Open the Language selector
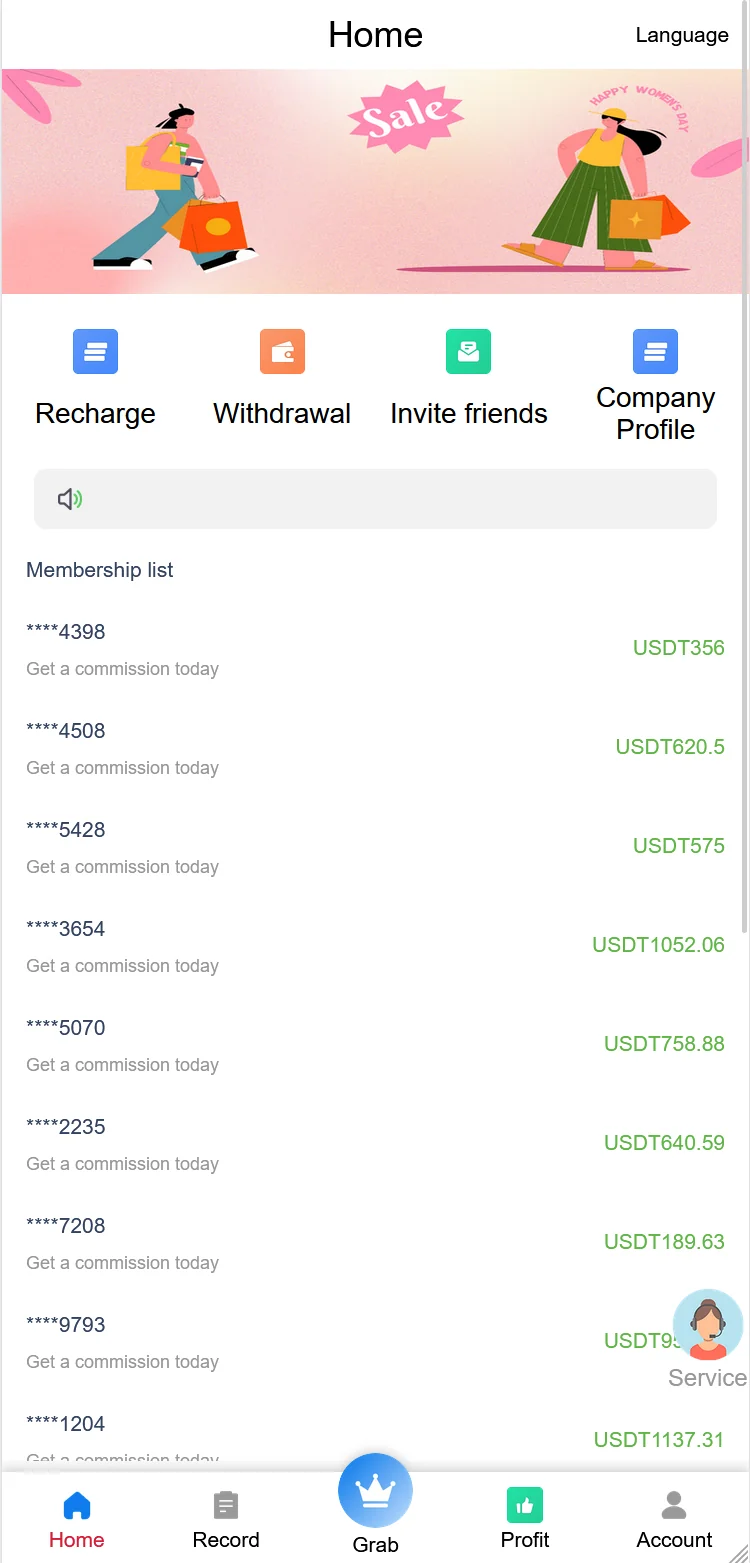 tap(682, 35)
